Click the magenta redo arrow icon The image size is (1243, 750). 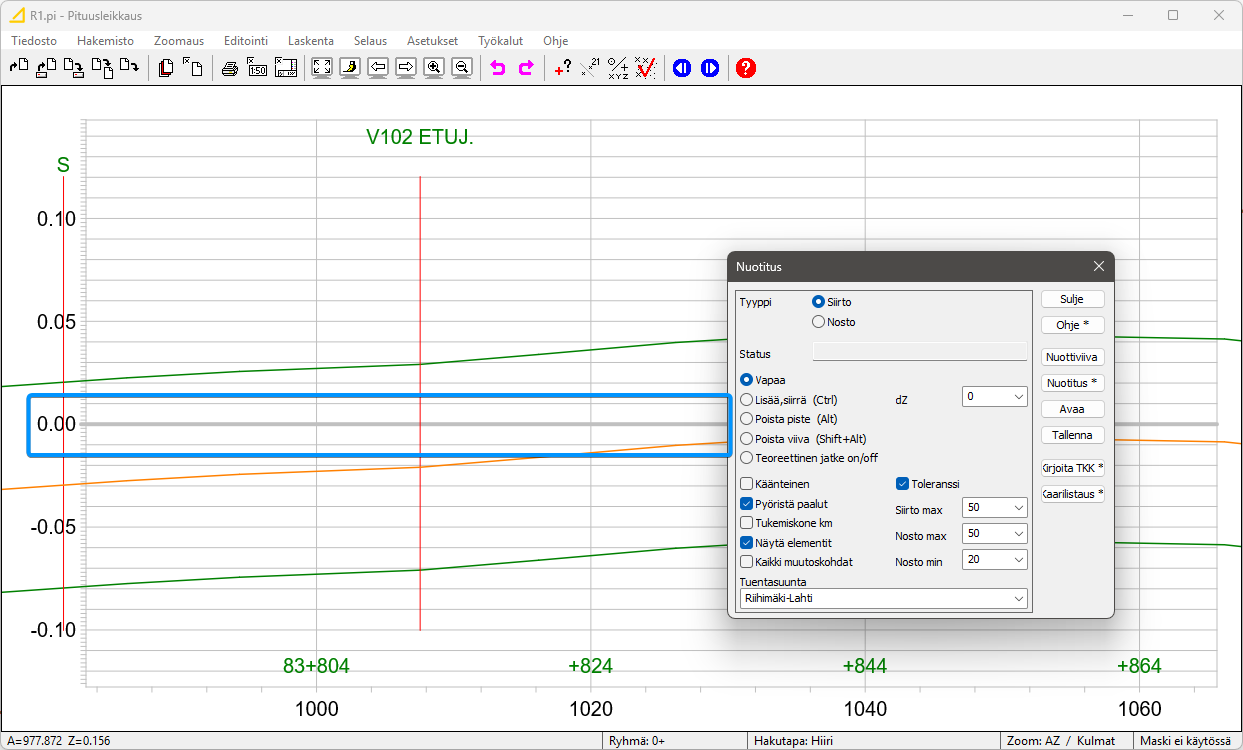pos(525,68)
